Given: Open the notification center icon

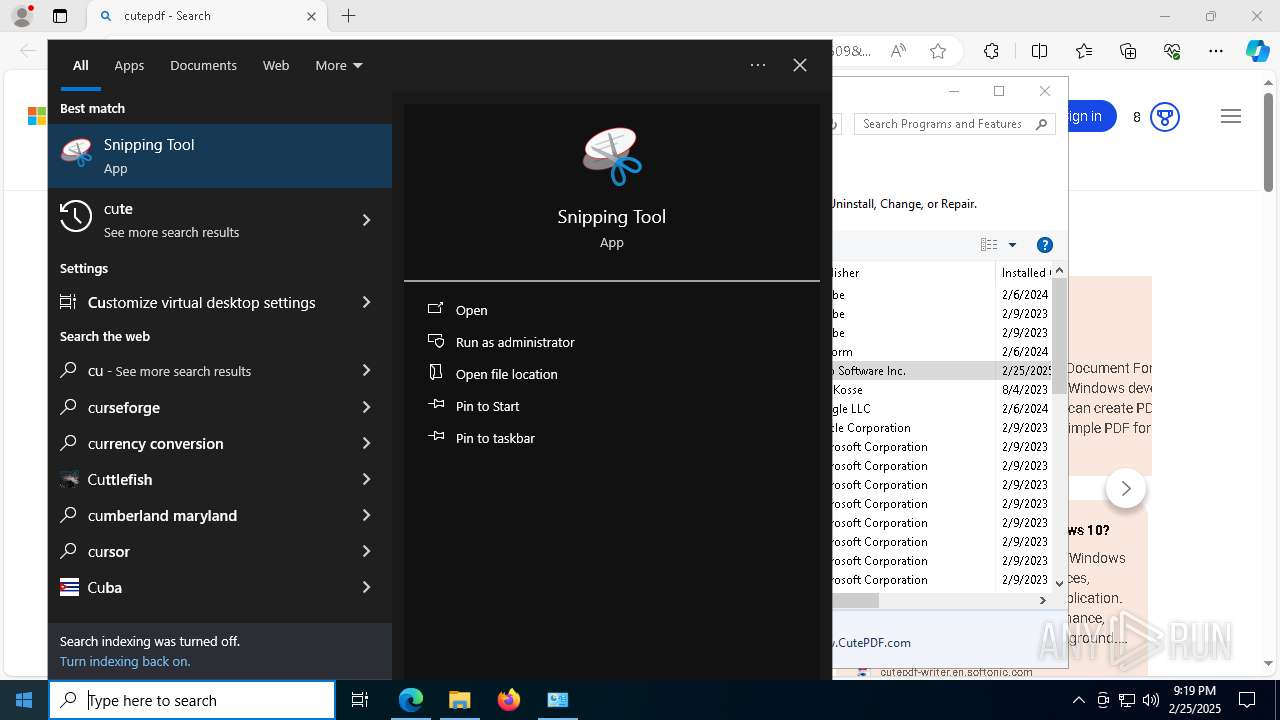Looking at the screenshot, I should [x=1247, y=700].
